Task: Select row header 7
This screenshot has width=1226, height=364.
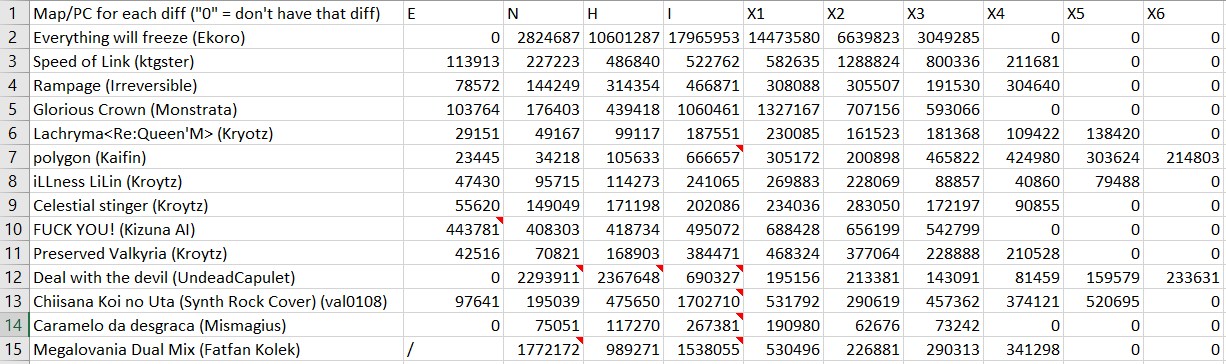Action: 14,157
